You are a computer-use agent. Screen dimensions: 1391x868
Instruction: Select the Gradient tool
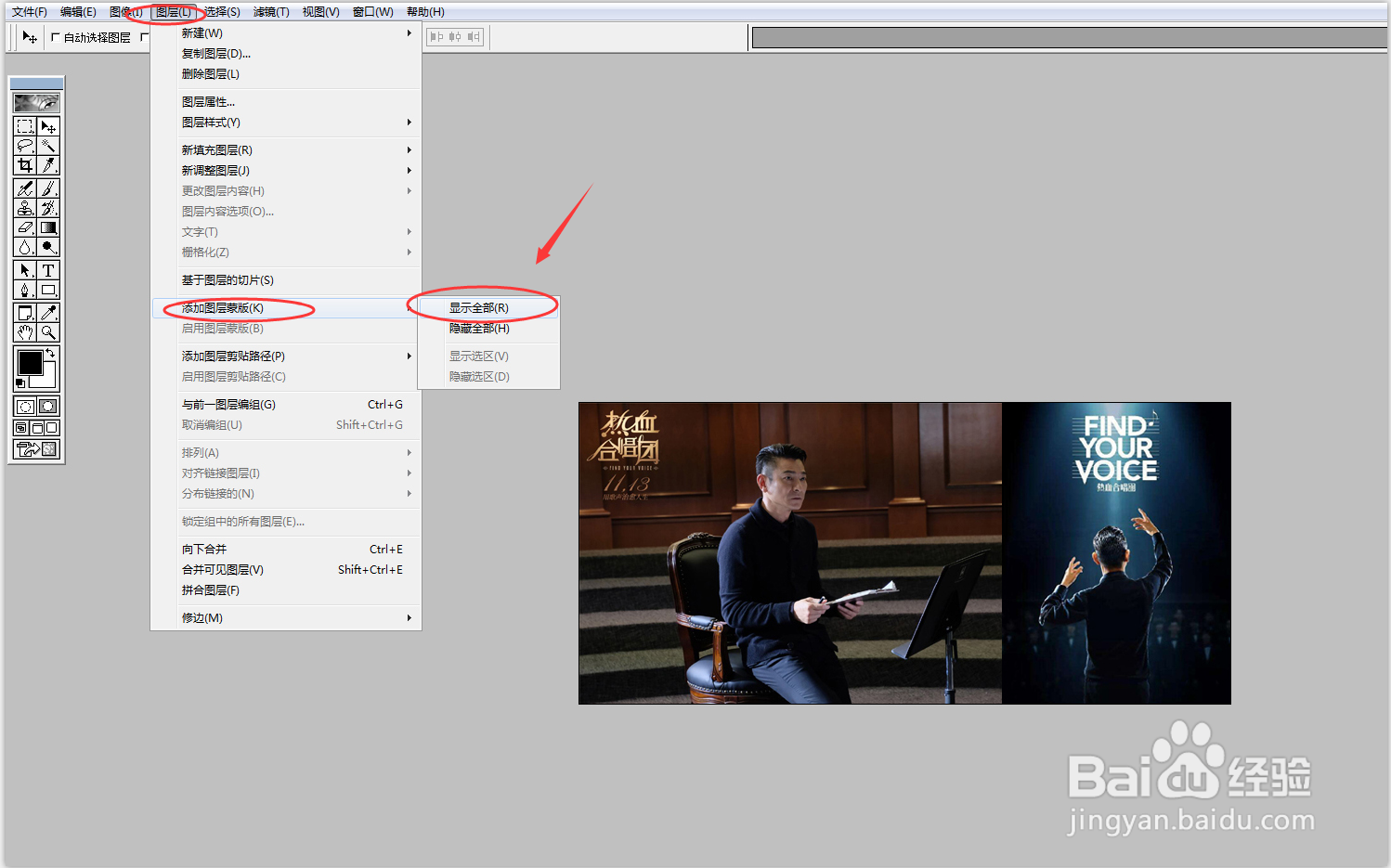click(x=48, y=227)
